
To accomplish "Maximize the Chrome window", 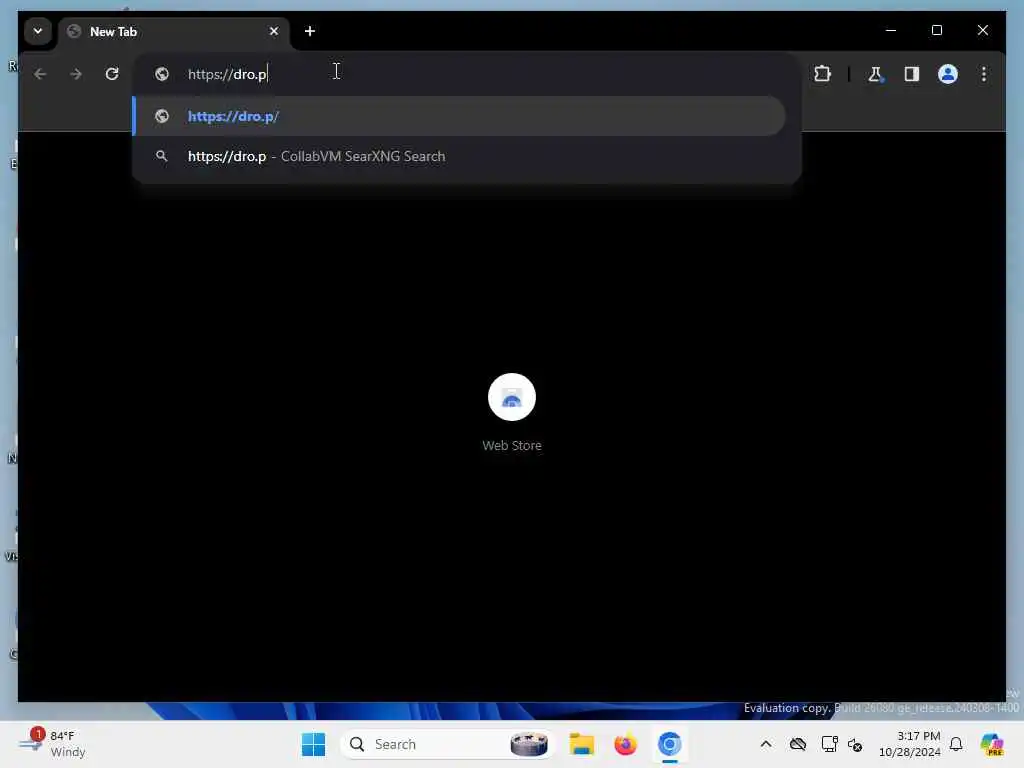I will click(936, 30).
